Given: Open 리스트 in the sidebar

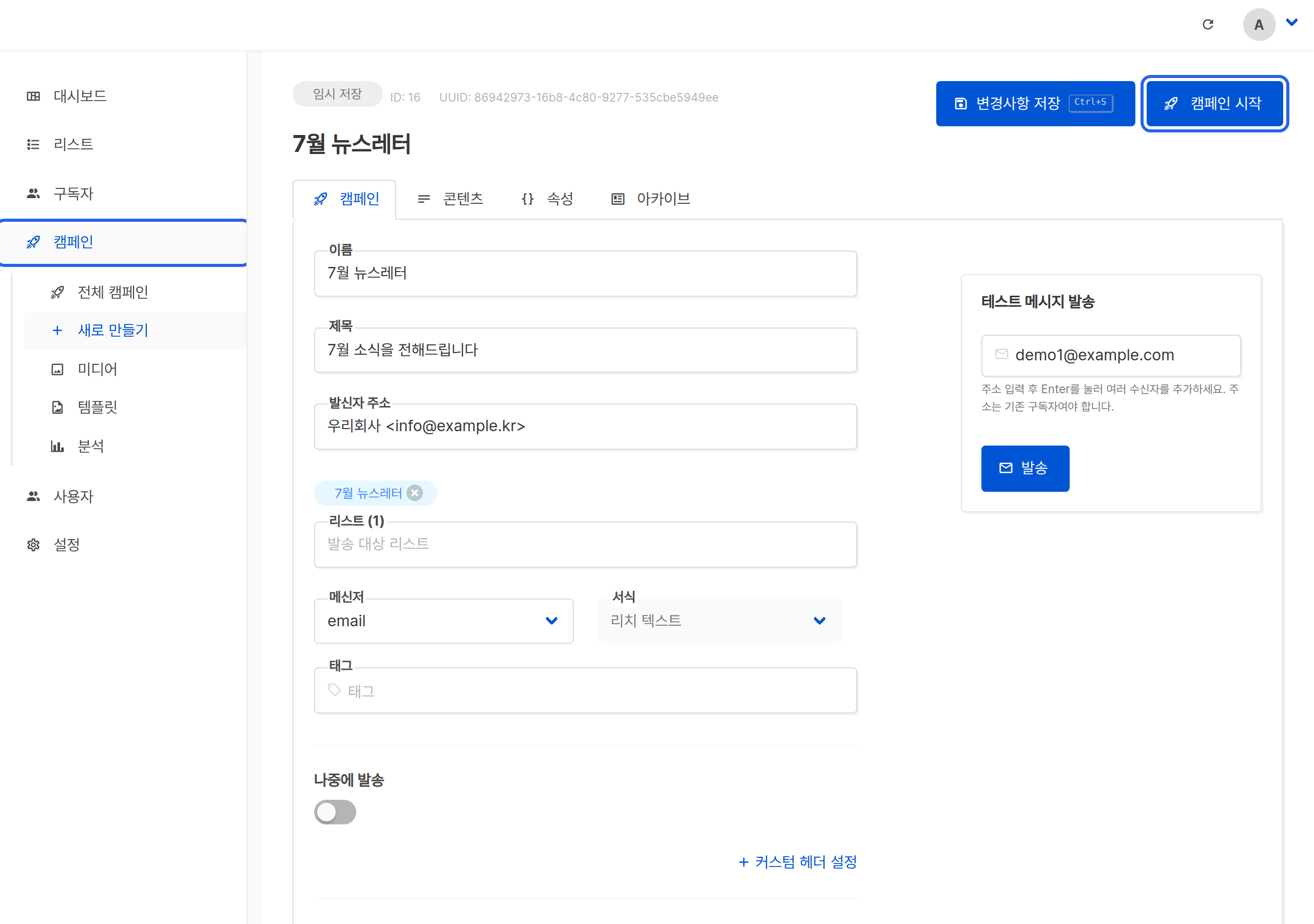Looking at the screenshot, I should tap(124, 144).
